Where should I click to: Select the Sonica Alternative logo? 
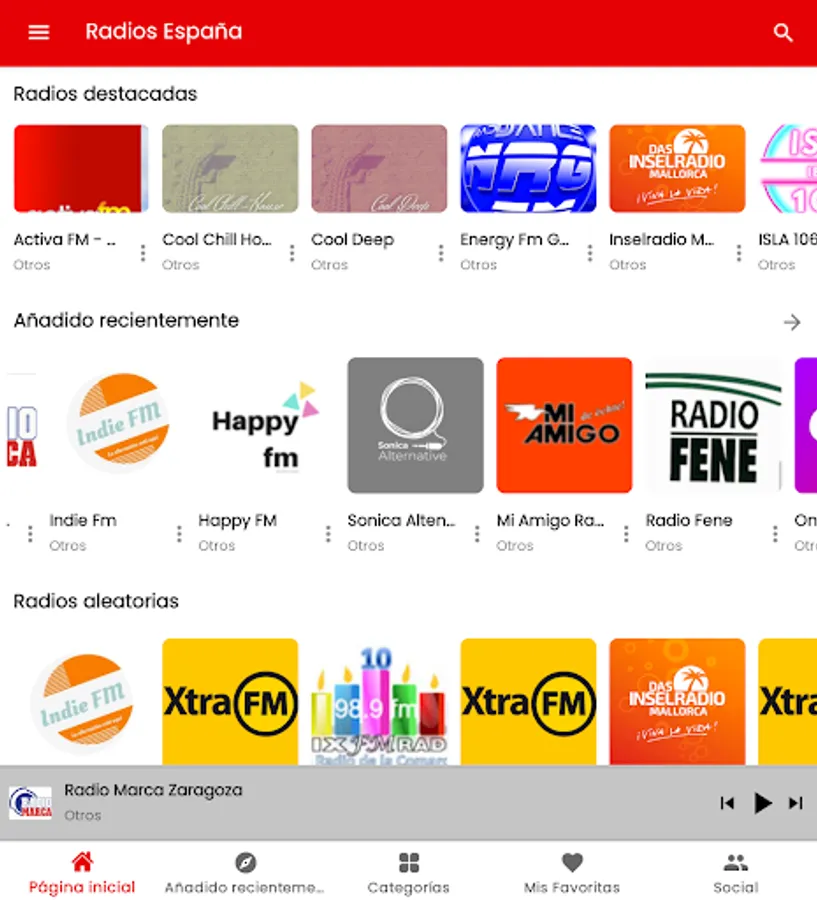tap(415, 425)
